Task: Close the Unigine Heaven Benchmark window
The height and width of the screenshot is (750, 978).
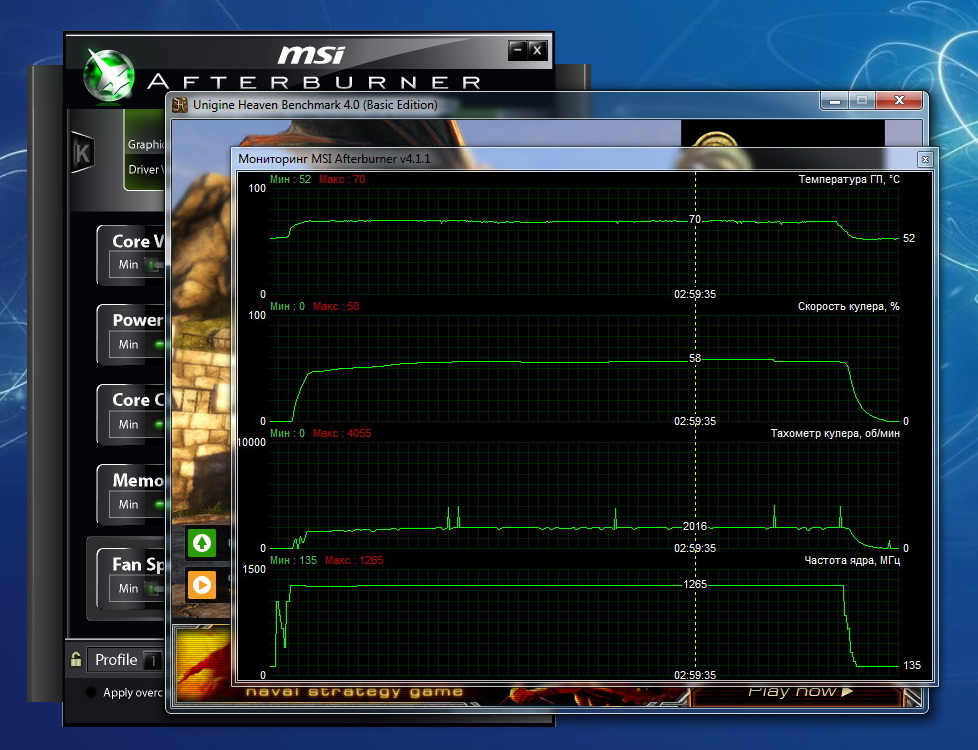Action: 899,100
